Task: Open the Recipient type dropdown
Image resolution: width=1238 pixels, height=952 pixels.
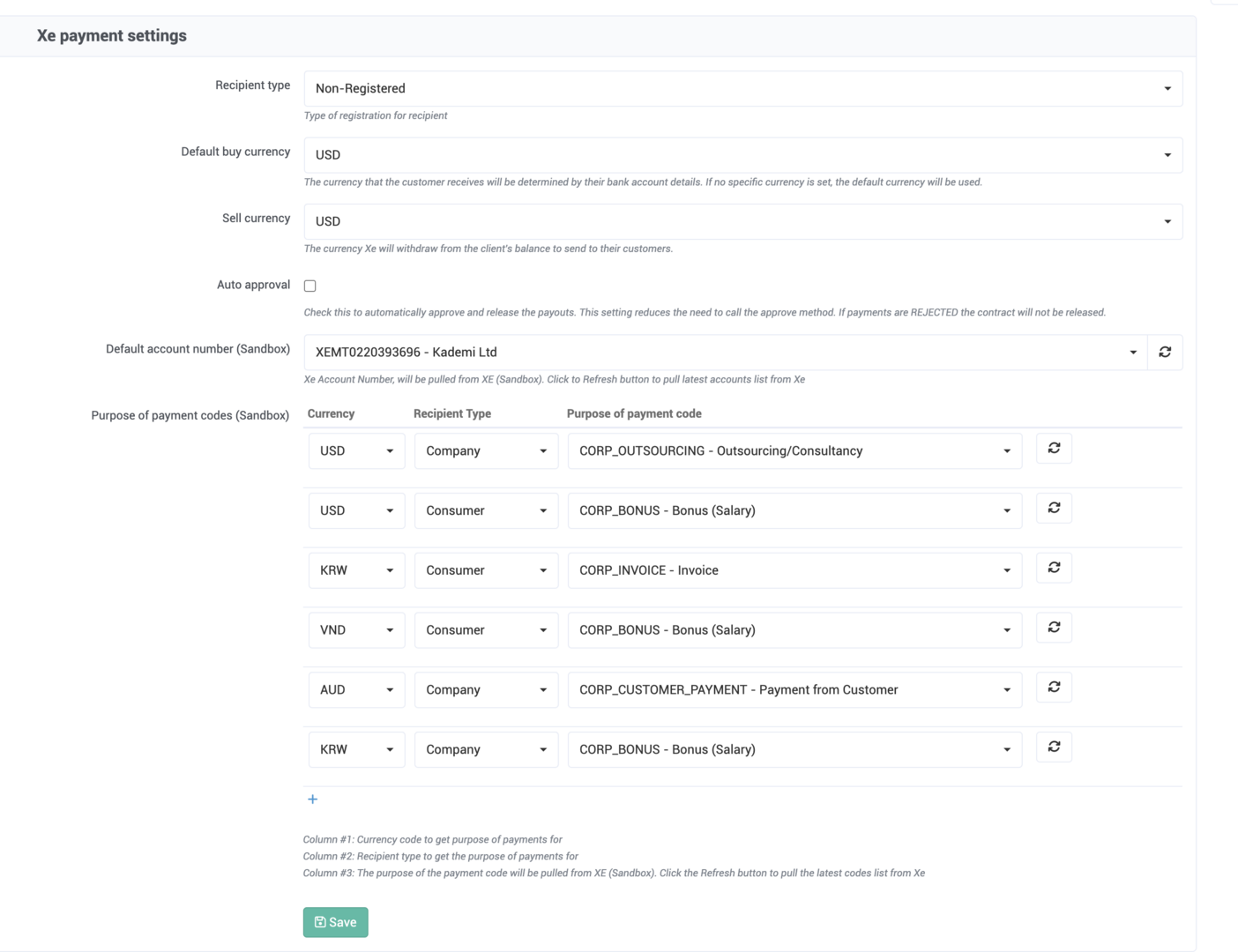Action: coord(743,88)
